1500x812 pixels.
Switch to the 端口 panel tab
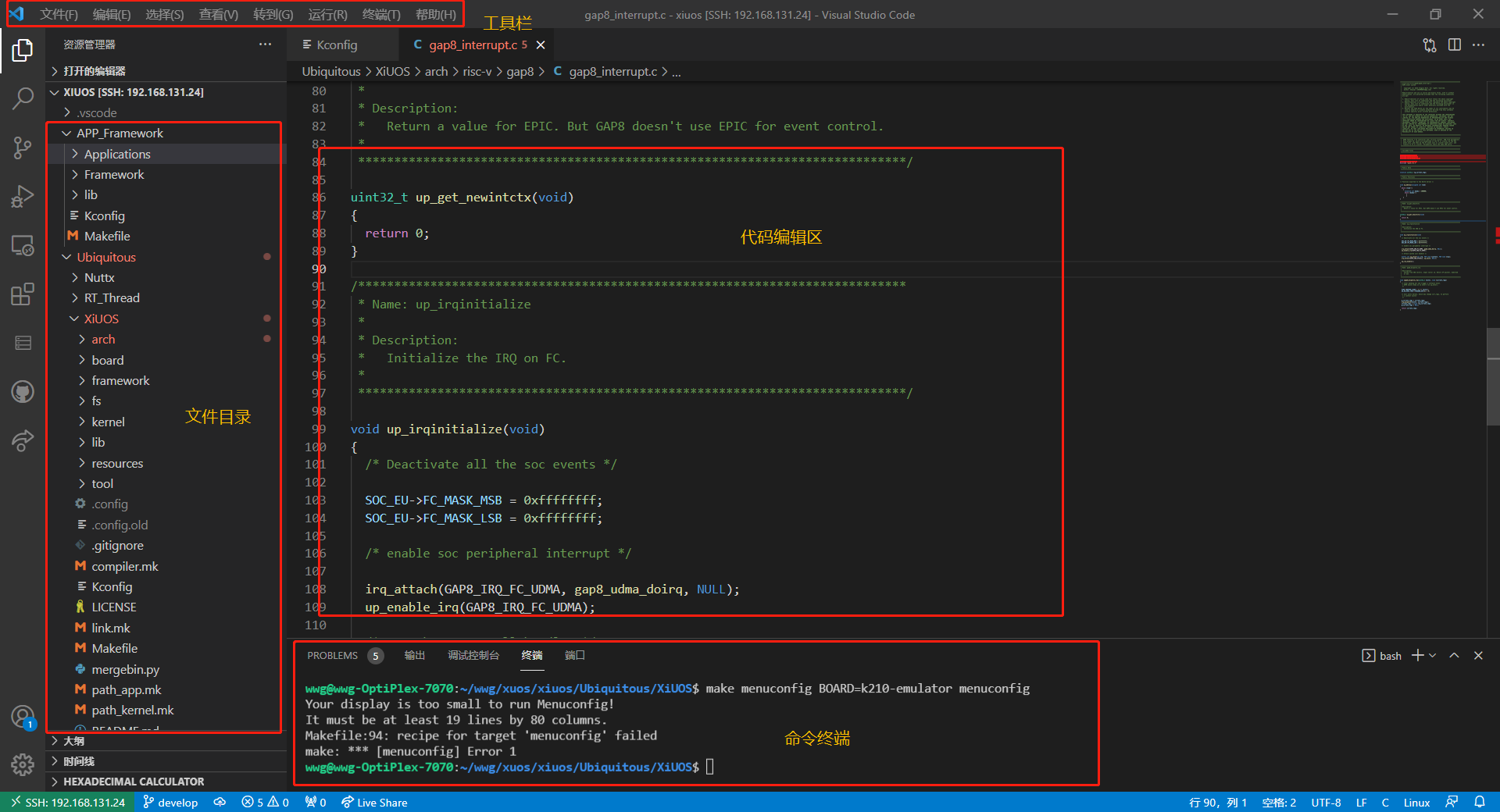(575, 656)
